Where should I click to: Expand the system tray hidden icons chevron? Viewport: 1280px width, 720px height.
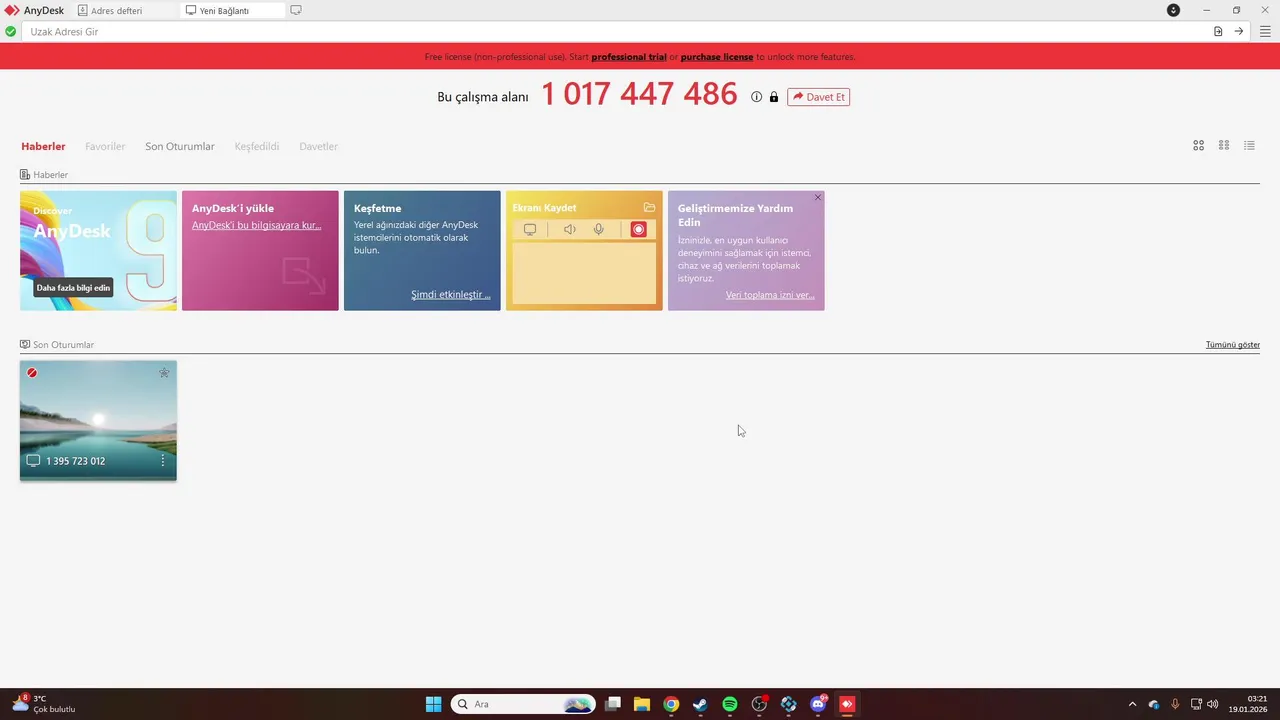coord(1132,704)
